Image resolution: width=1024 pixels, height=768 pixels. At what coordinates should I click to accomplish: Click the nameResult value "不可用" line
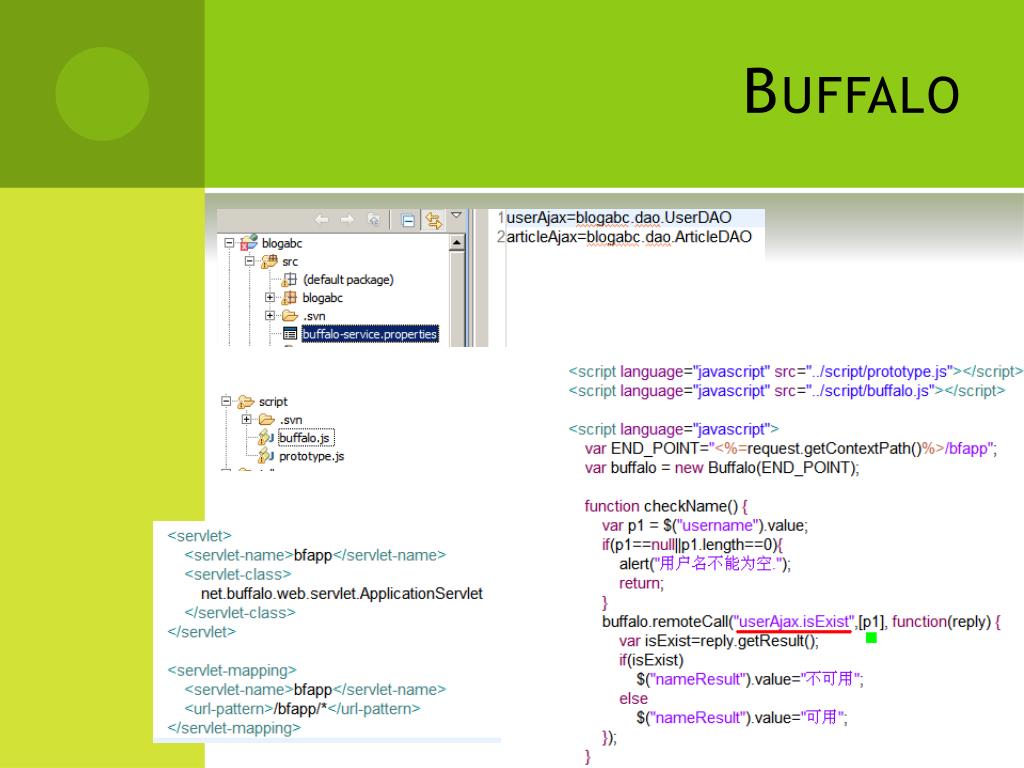tap(750, 679)
